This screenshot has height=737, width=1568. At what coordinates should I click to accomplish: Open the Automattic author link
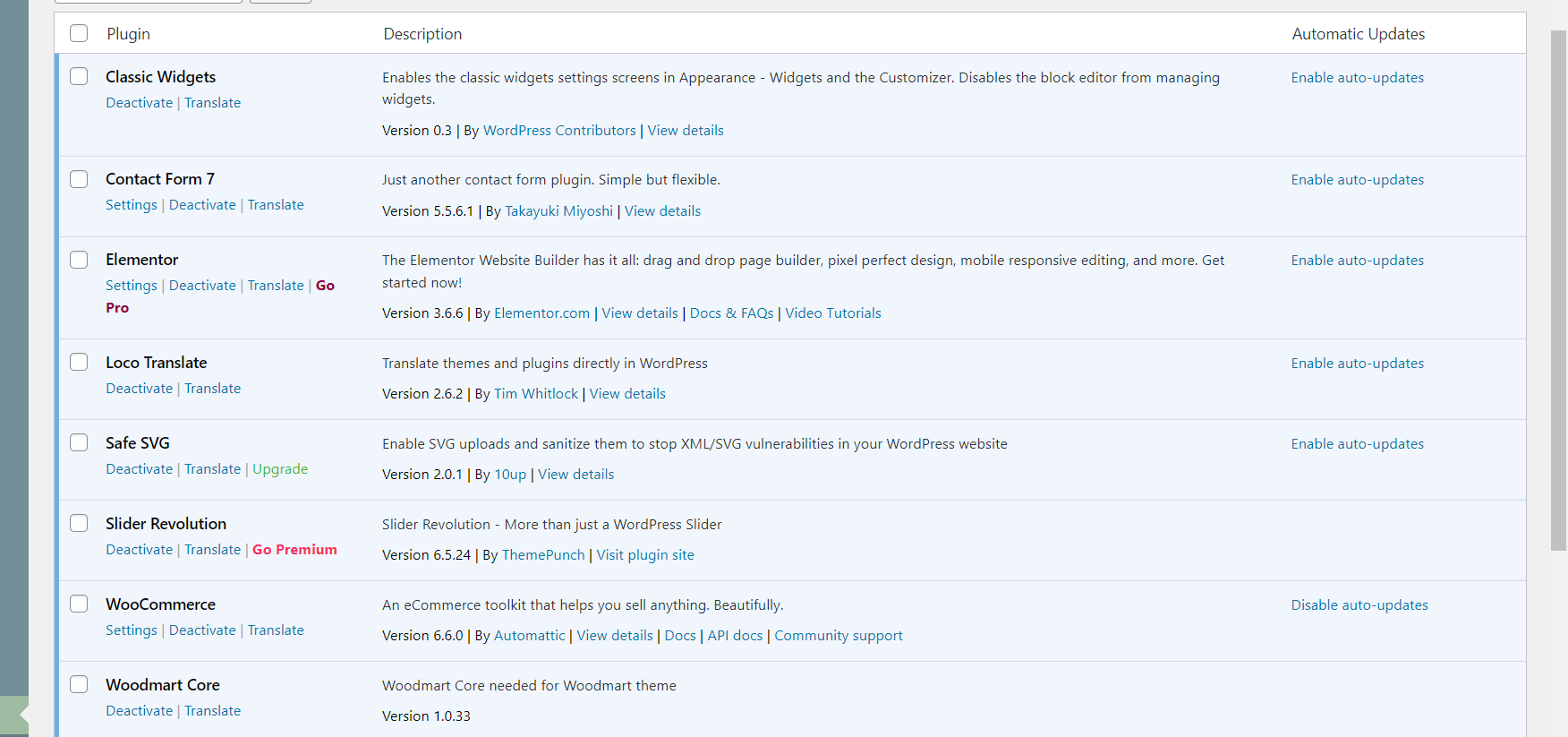tap(530, 636)
